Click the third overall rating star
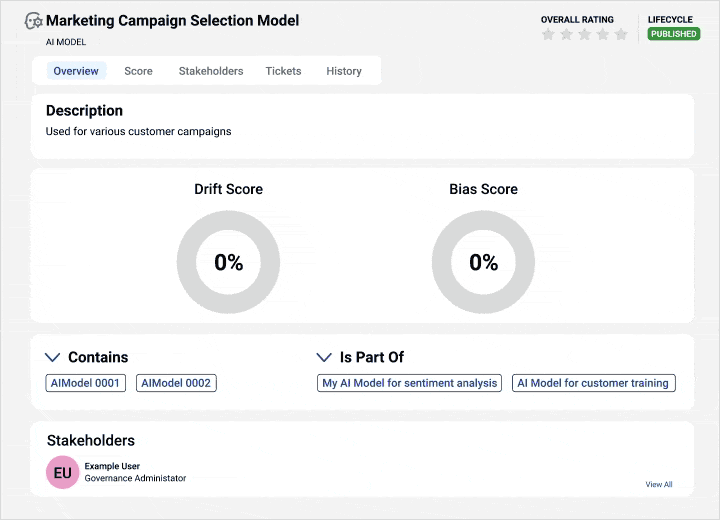This screenshot has width=720, height=520. pyautogui.click(x=584, y=34)
